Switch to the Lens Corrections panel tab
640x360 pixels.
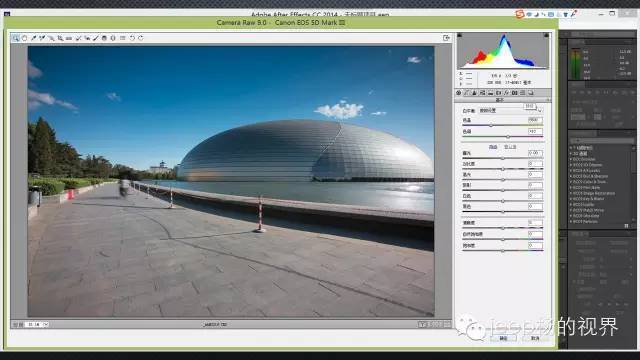point(498,93)
